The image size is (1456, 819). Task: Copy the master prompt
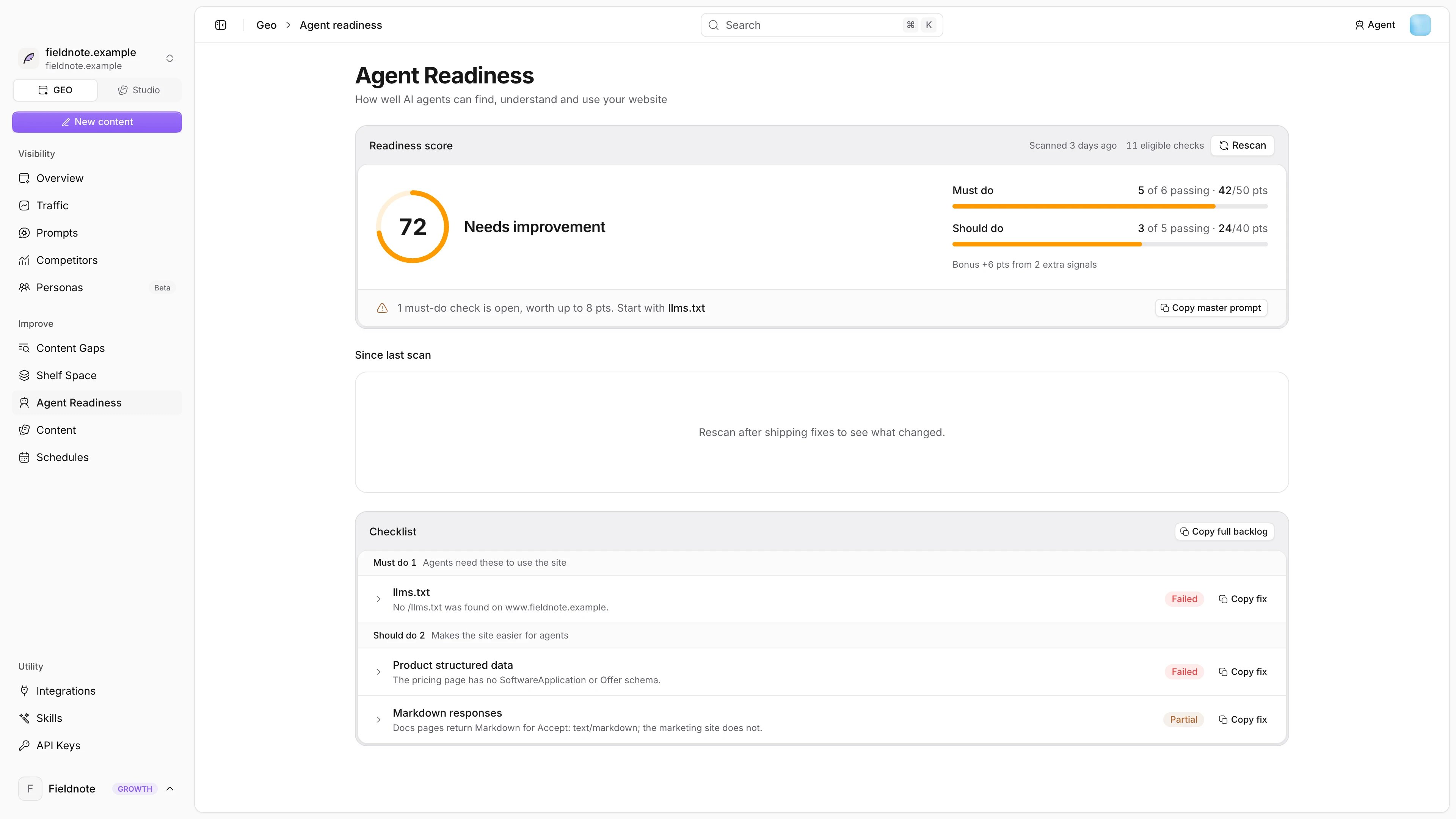pyautogui.click(x=1211, y=308)
